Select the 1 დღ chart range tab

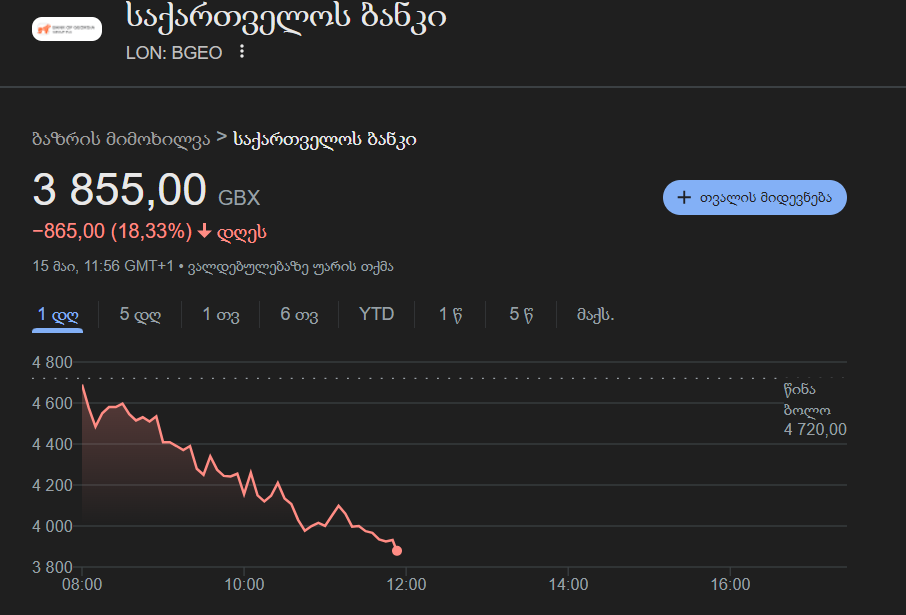(58, 314)
